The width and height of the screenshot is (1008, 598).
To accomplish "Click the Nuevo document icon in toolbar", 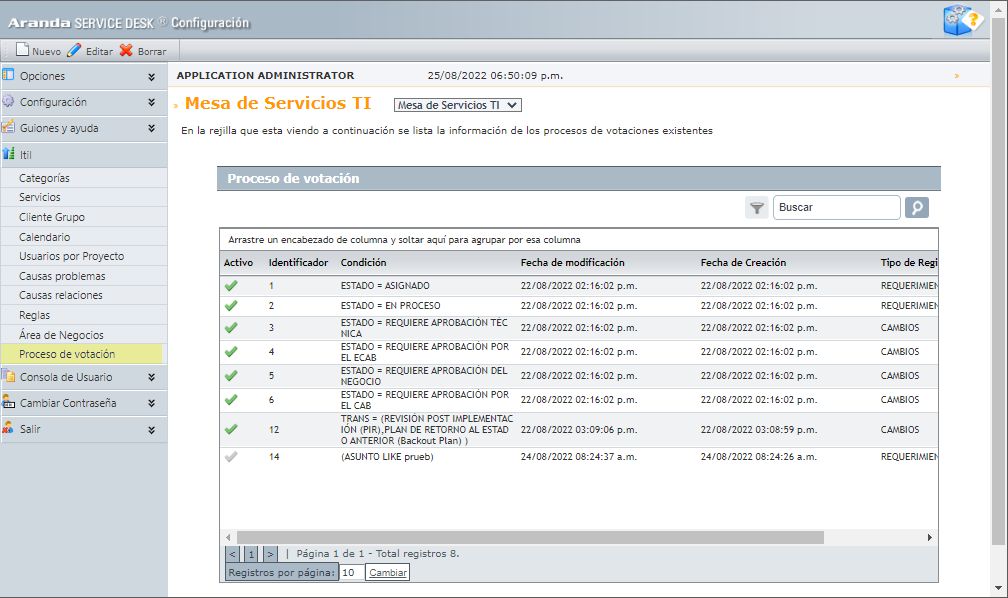I will 22,50.
